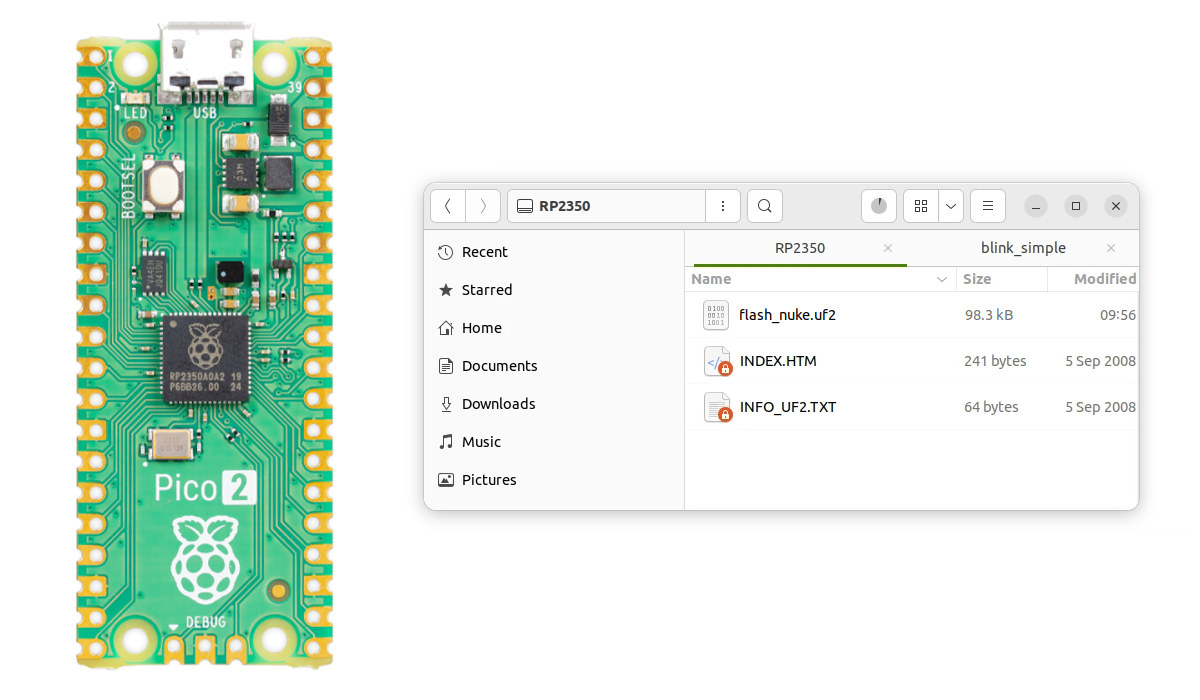Close the blink_simple tab
1200x700 pixels.
coord(1111,248)
